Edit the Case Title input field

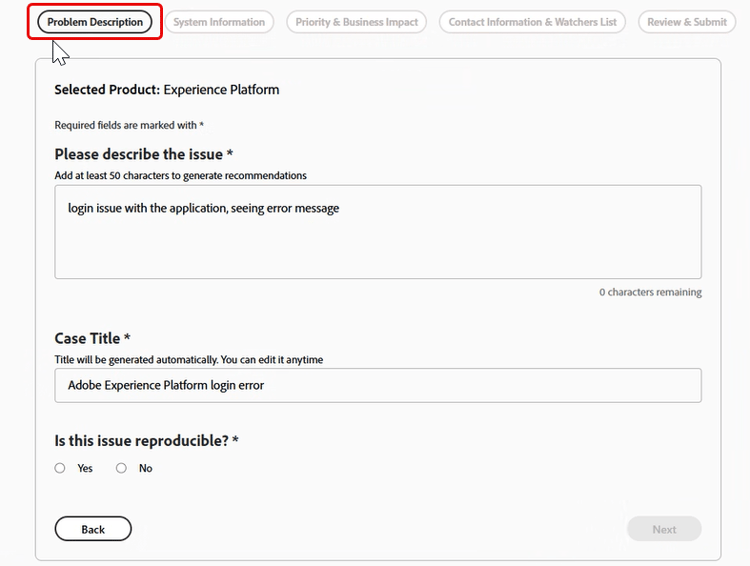point(378,385)
